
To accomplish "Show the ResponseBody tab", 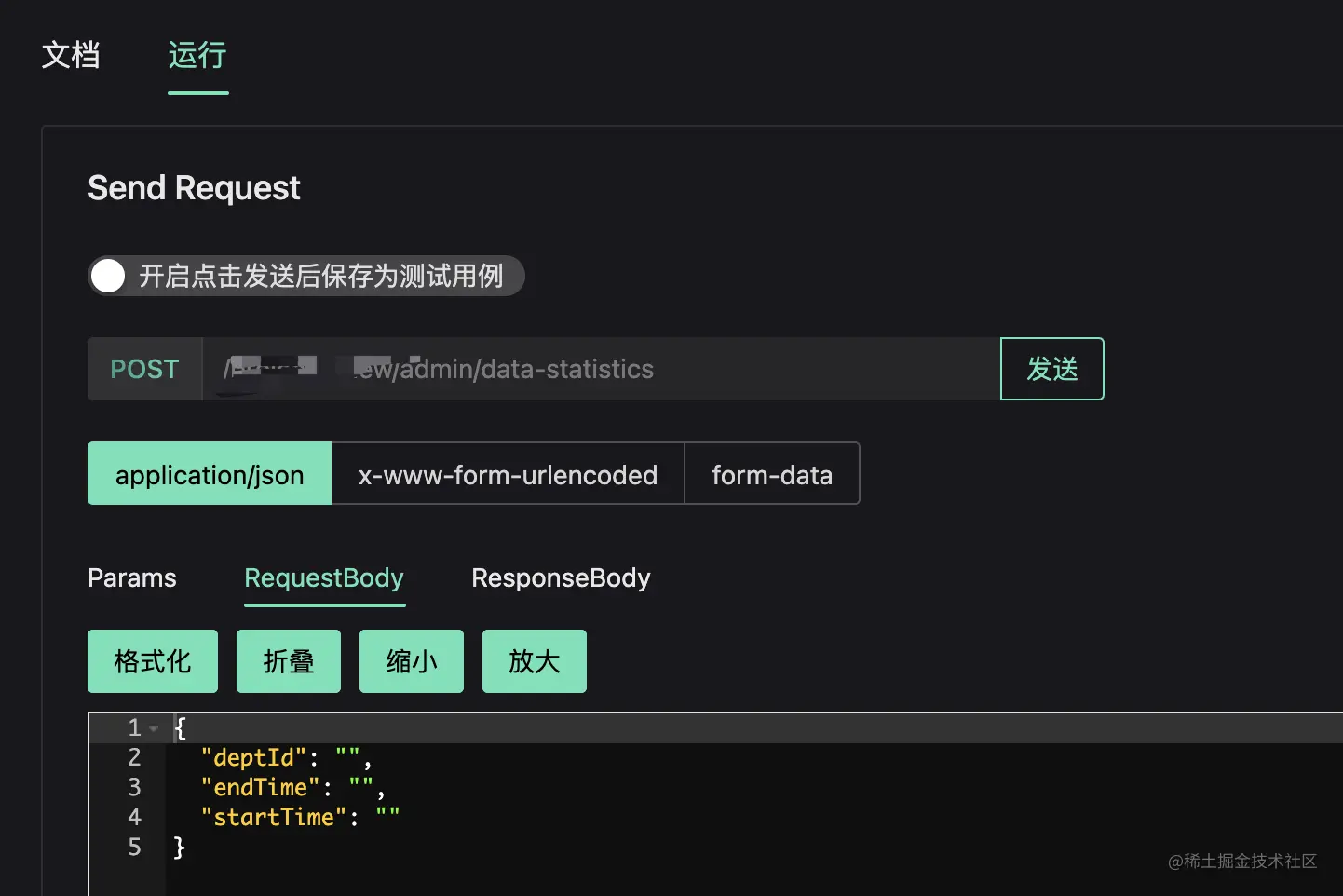I will click(x=561, y=578).
